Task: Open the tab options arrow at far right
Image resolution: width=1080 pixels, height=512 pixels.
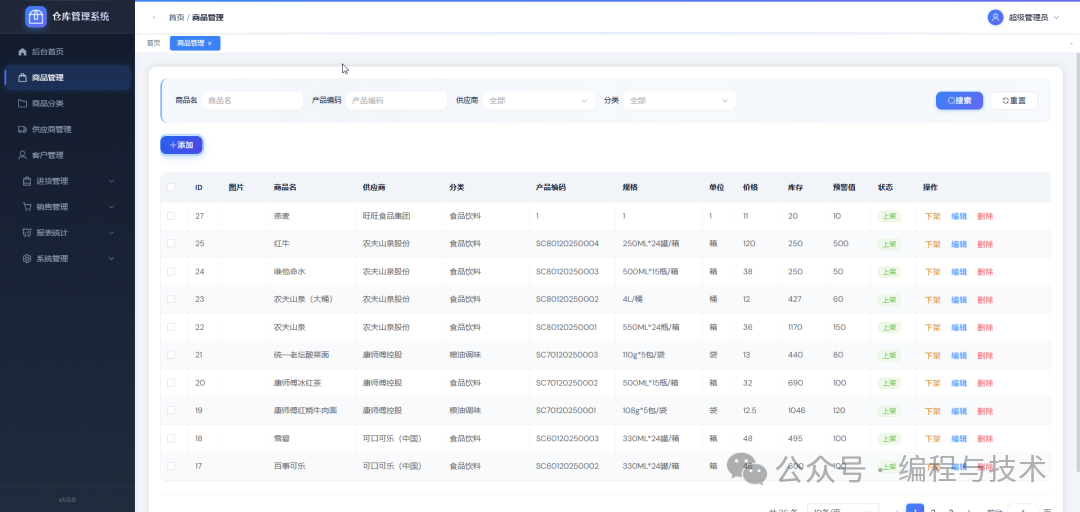Action: point(1072,43)
